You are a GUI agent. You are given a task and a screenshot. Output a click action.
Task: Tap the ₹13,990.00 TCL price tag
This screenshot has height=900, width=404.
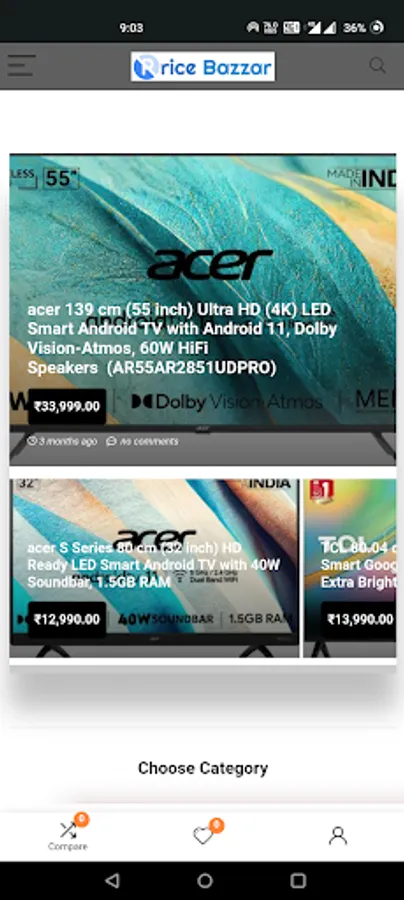click(x=360, y=619)
